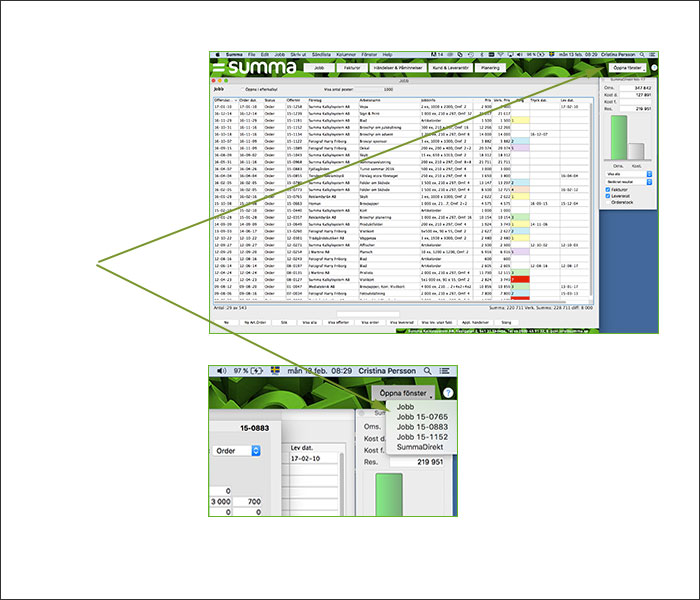Click the Ny Art.Order button below the job list

point(255,322)
